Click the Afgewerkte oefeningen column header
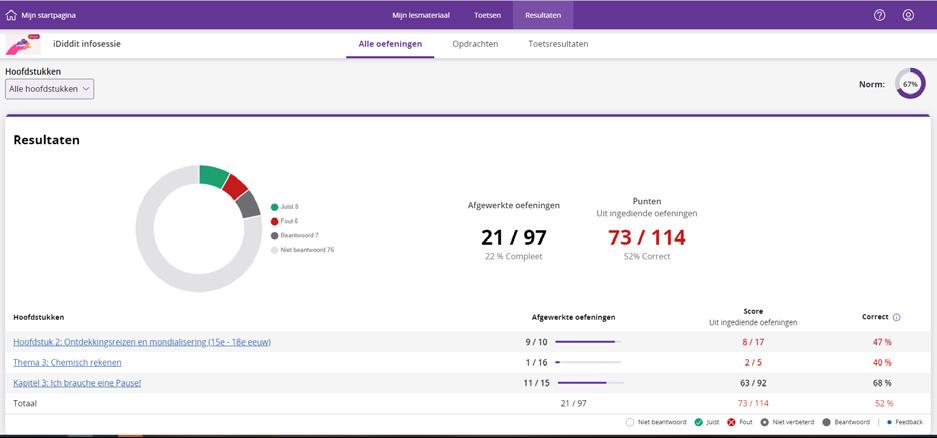937x438 pixels. click(573, 317)
